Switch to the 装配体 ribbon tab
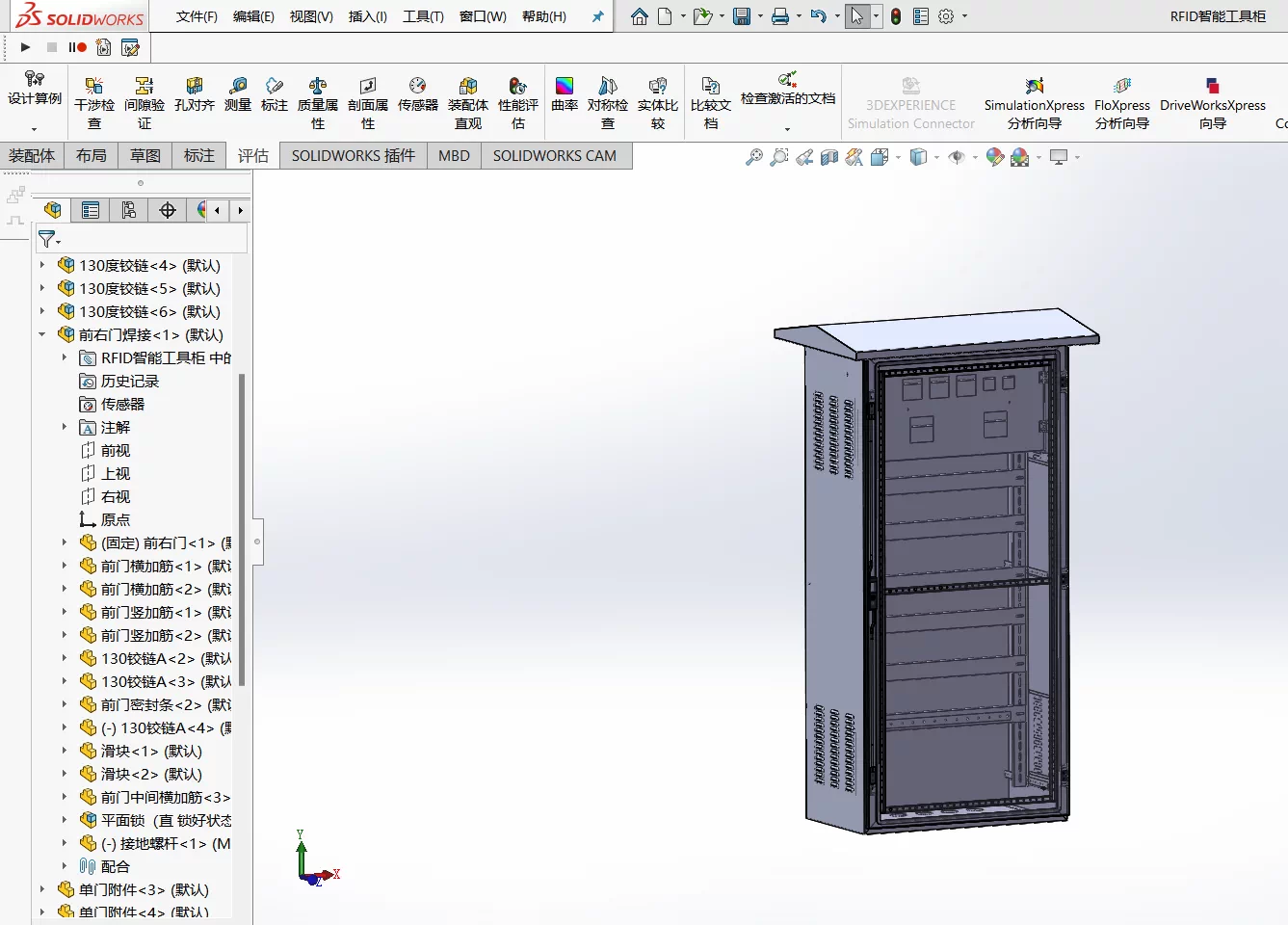This screenshot has width=1288, height=925. [x=32, y=155]
